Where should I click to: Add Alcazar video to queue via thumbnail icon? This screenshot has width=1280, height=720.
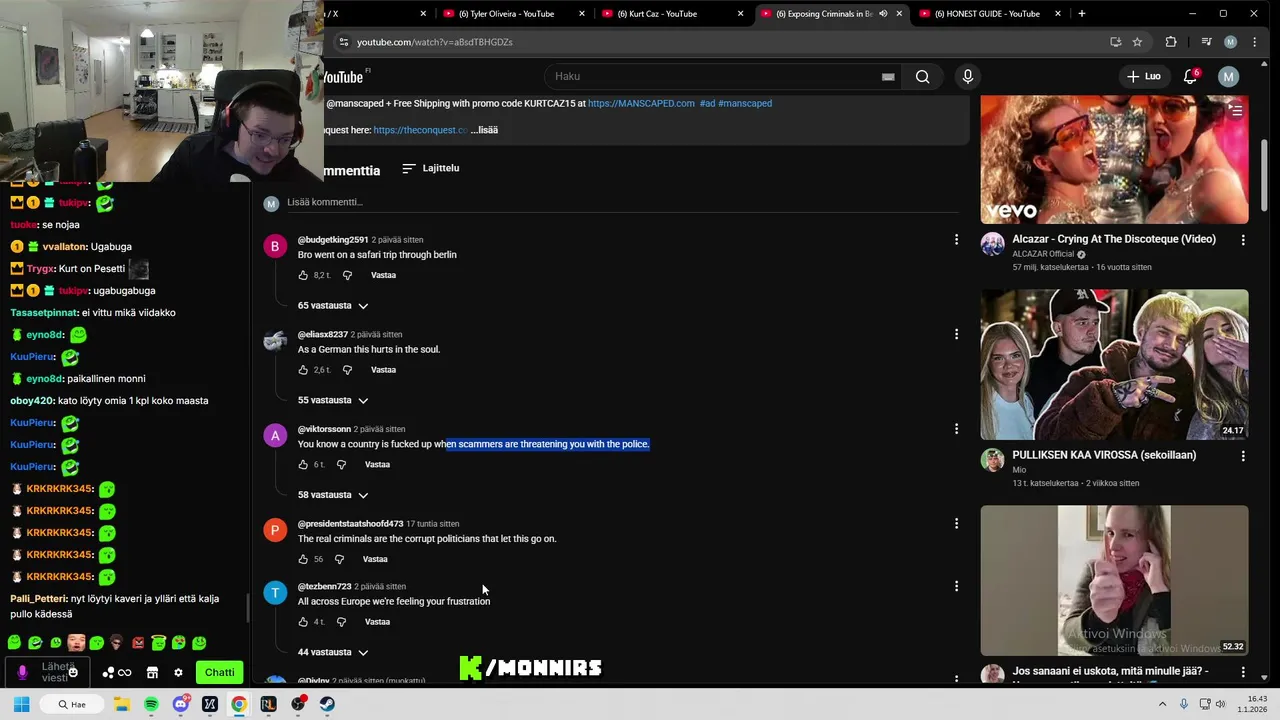tap(1236, 111)
